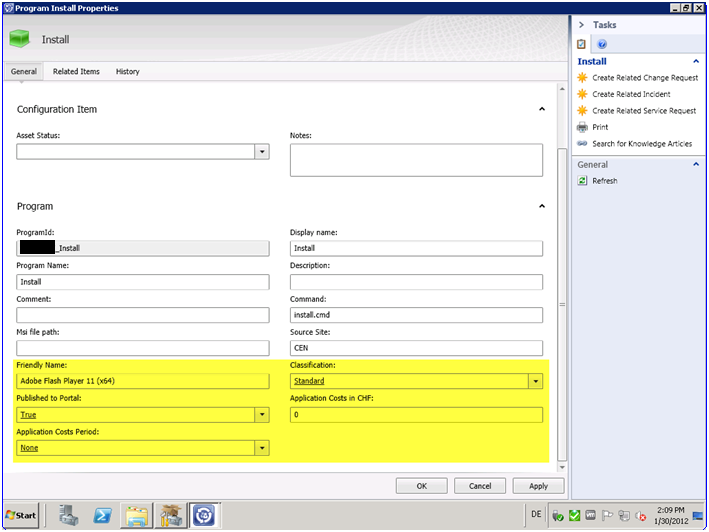Image resolution: width=709 pixels, height=532 pixels.
Task: Open the help icon in Tasks pane
Action: (602, 44)
